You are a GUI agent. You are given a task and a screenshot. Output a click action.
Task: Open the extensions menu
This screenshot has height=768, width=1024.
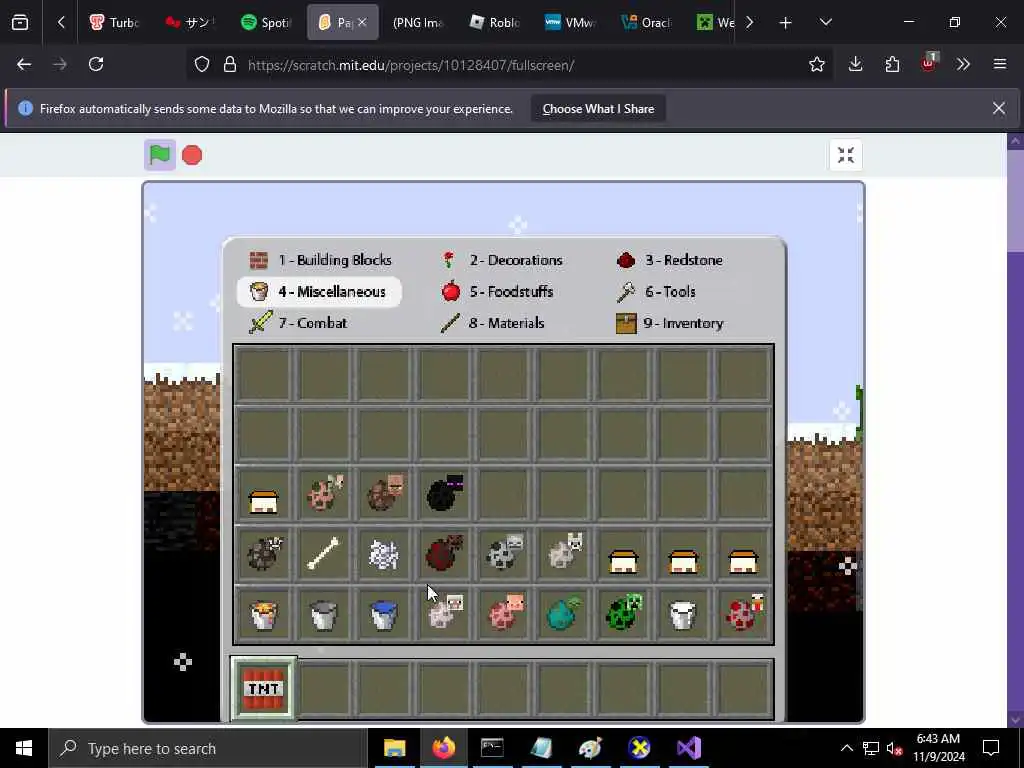pyautogui.click(x=892, y=64)
